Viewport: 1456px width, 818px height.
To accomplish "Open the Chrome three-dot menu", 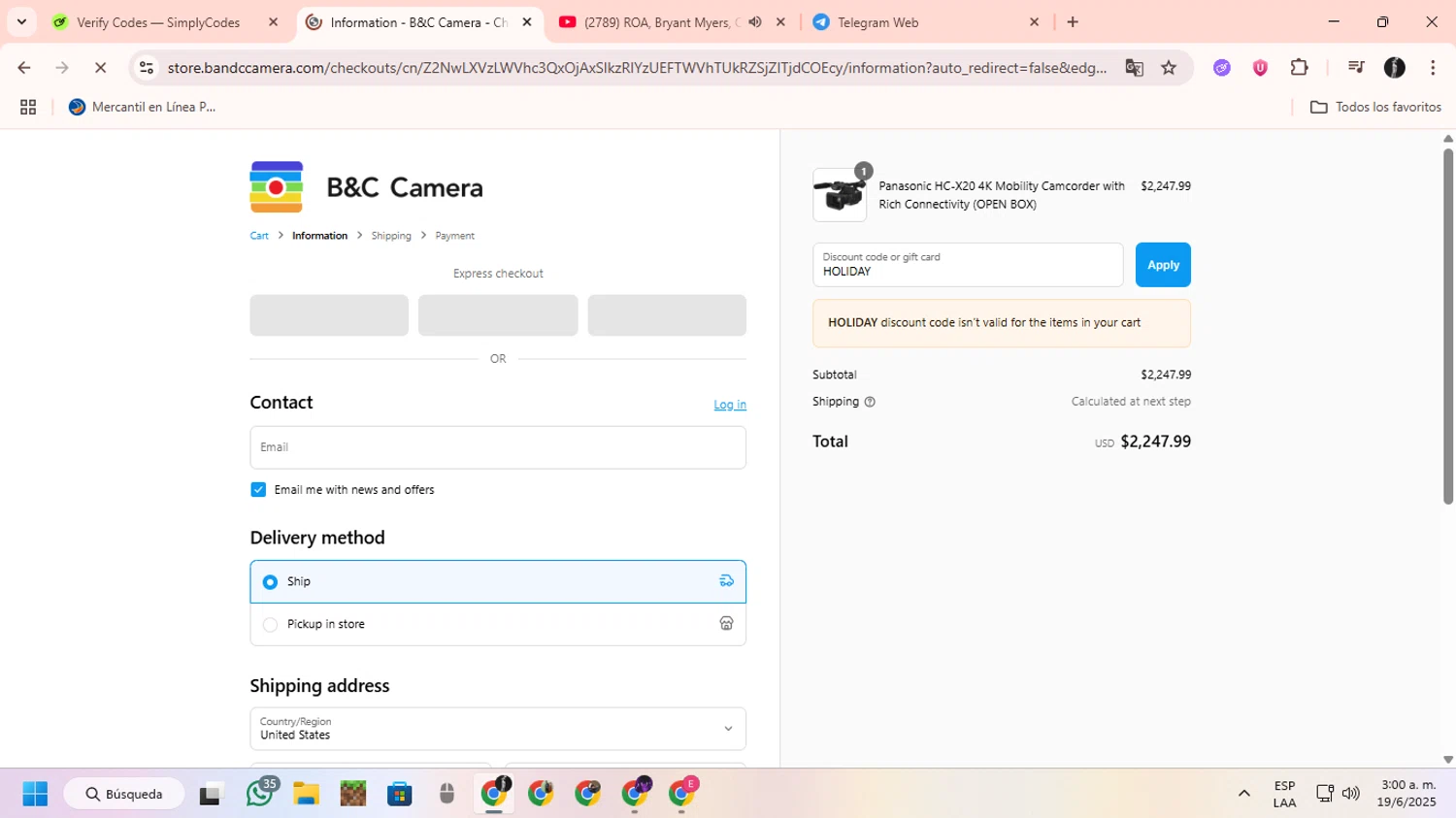I will [x=1433, y=67].
